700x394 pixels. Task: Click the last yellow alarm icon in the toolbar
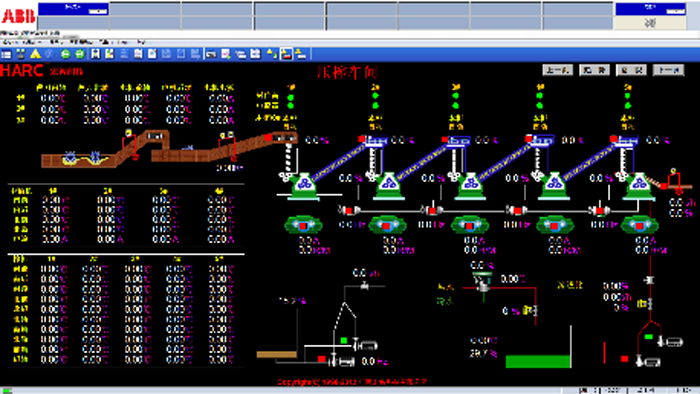301,54
